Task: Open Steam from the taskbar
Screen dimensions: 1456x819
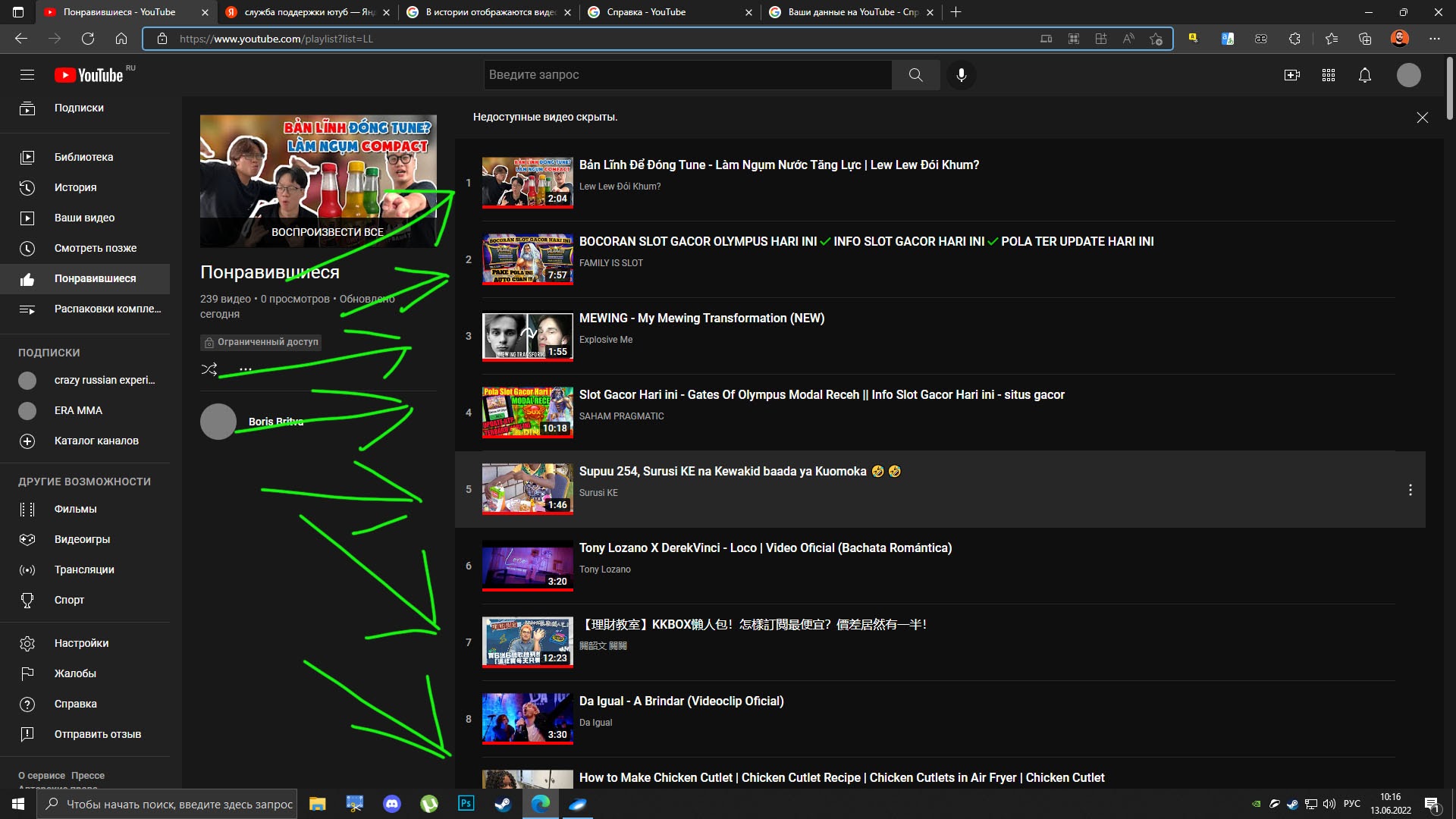Action: tap(504, 804)
